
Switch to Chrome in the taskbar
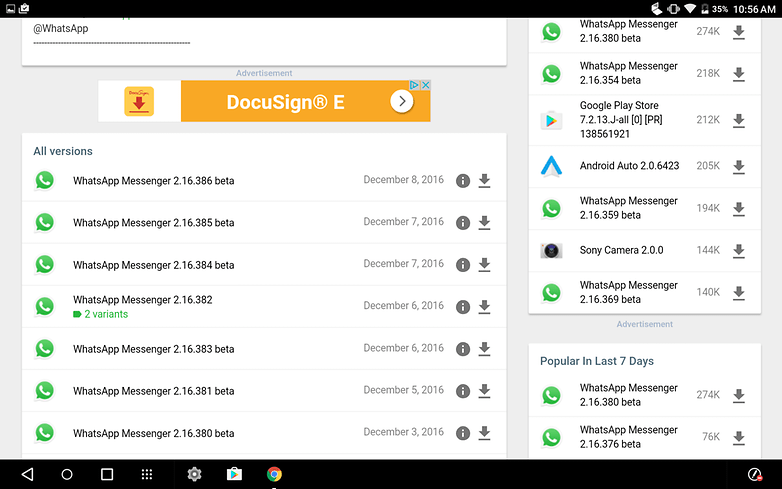(x=274, y=474)
